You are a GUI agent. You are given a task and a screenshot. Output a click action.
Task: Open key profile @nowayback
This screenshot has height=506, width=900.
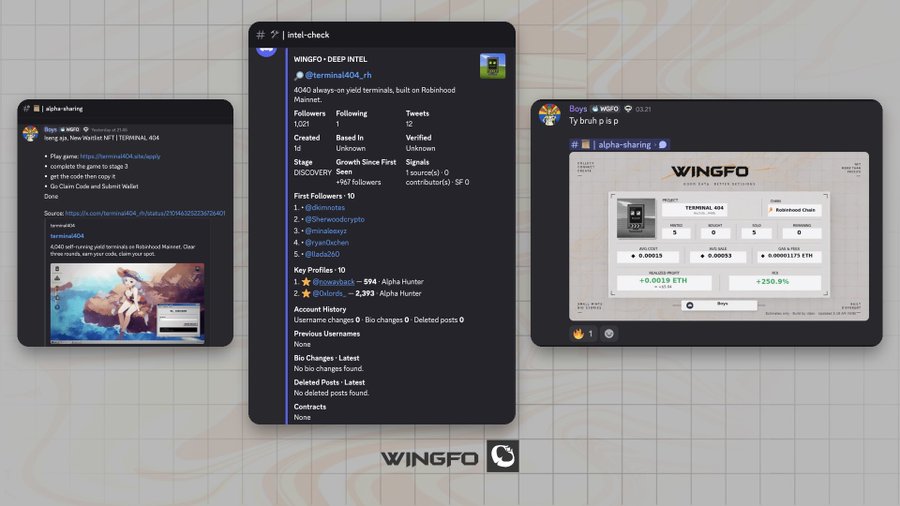[333, 282]
